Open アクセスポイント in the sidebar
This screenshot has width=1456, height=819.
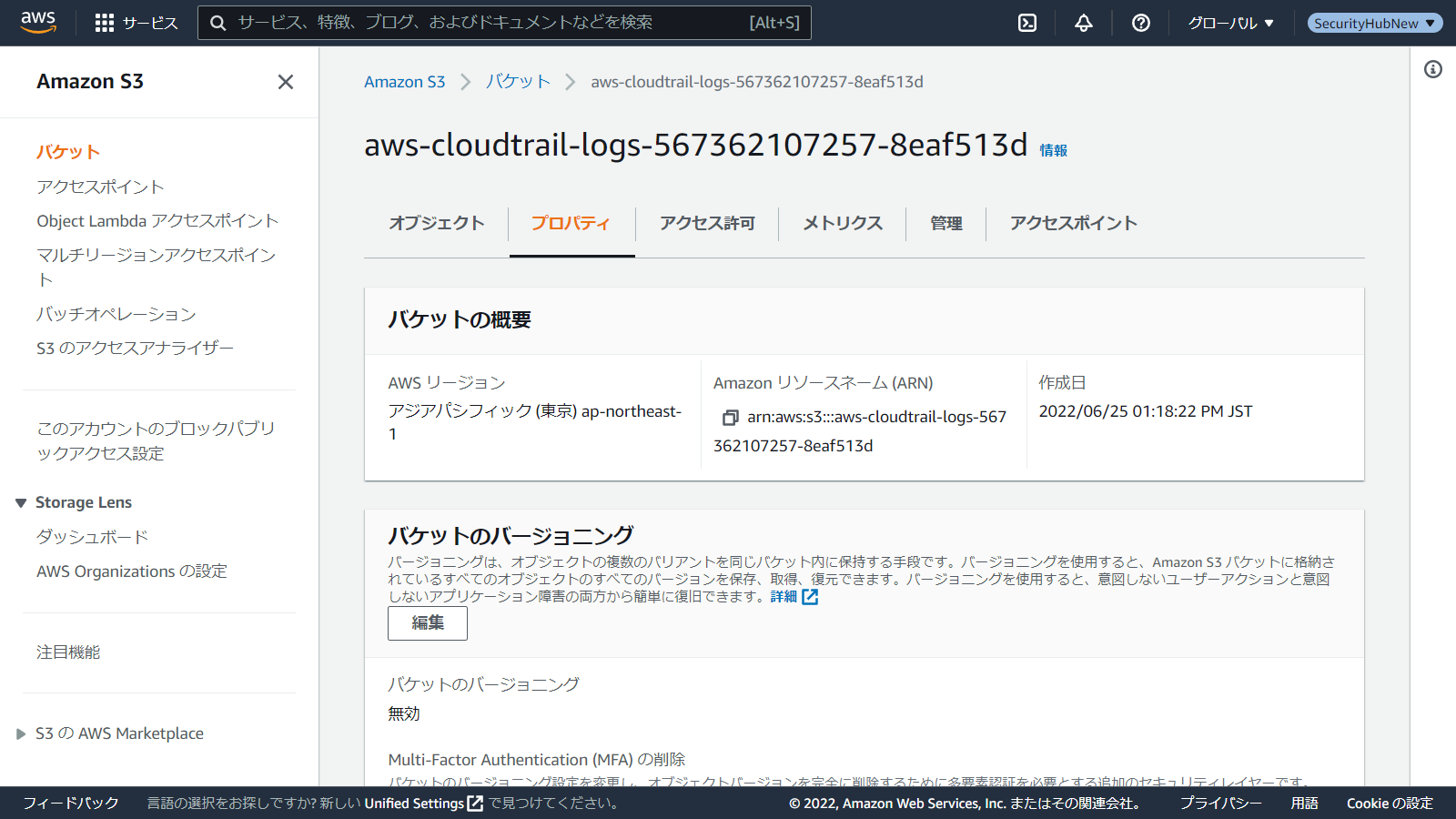100,187
